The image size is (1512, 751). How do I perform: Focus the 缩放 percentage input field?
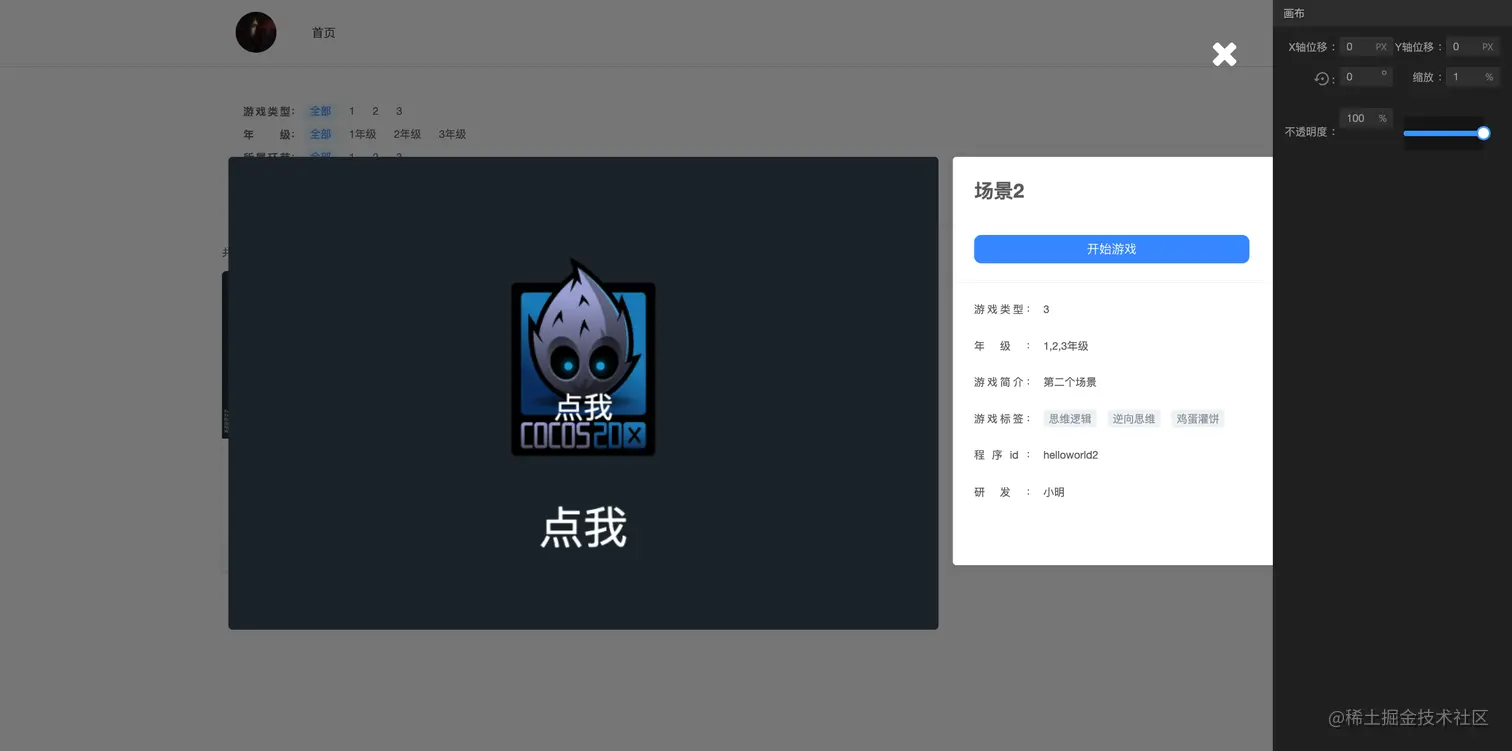pyautogui.click(x=1472, y=77)
